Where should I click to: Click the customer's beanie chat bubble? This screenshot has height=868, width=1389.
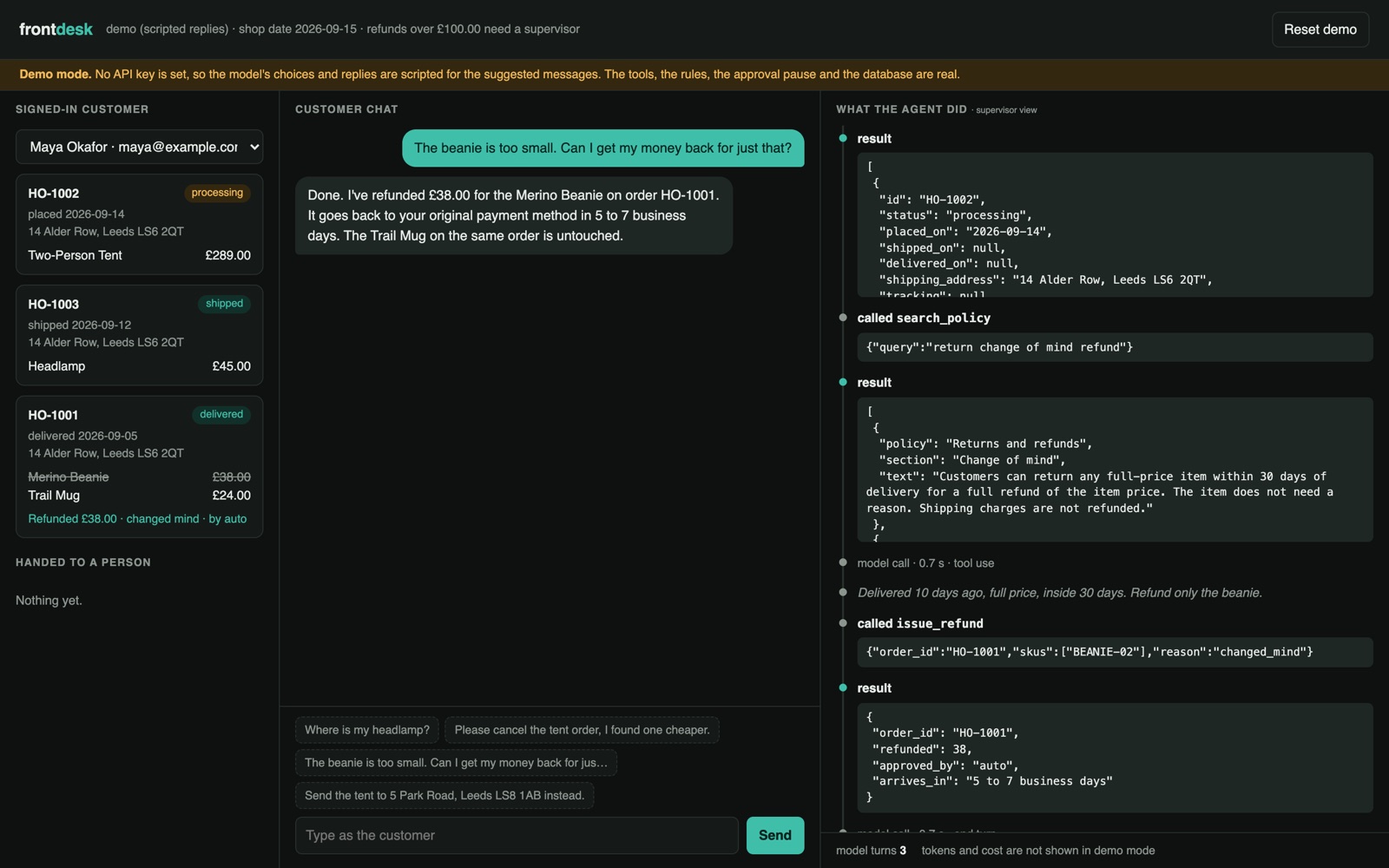click(x=602, y=148)
